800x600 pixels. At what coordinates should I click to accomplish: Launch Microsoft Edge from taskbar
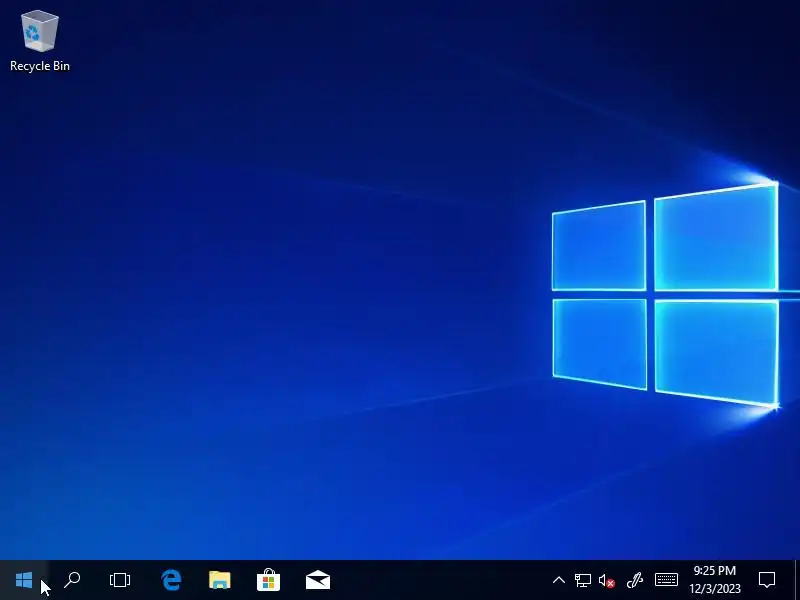171,580
